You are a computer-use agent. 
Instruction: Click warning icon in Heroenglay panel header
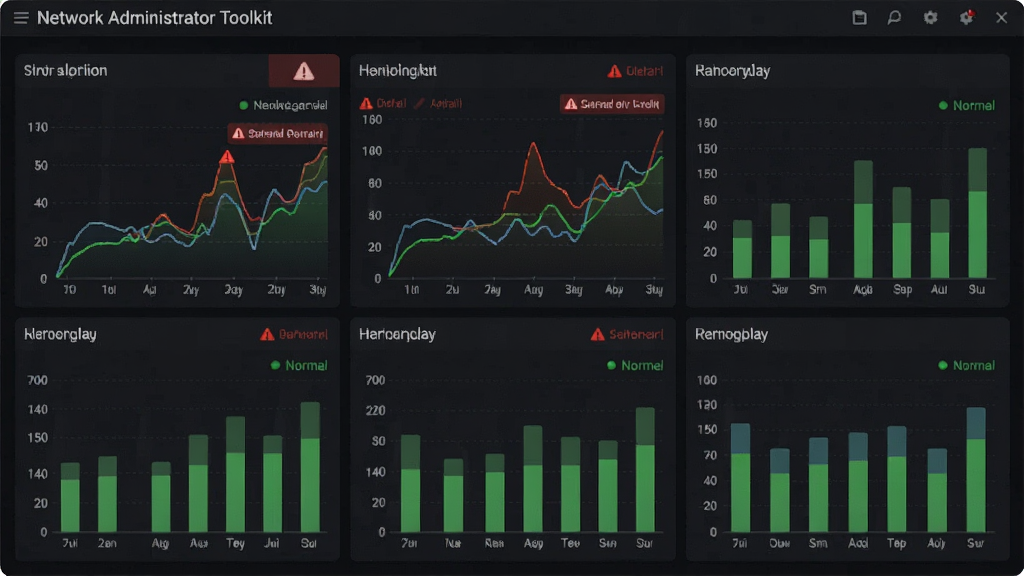pos(267,334)
